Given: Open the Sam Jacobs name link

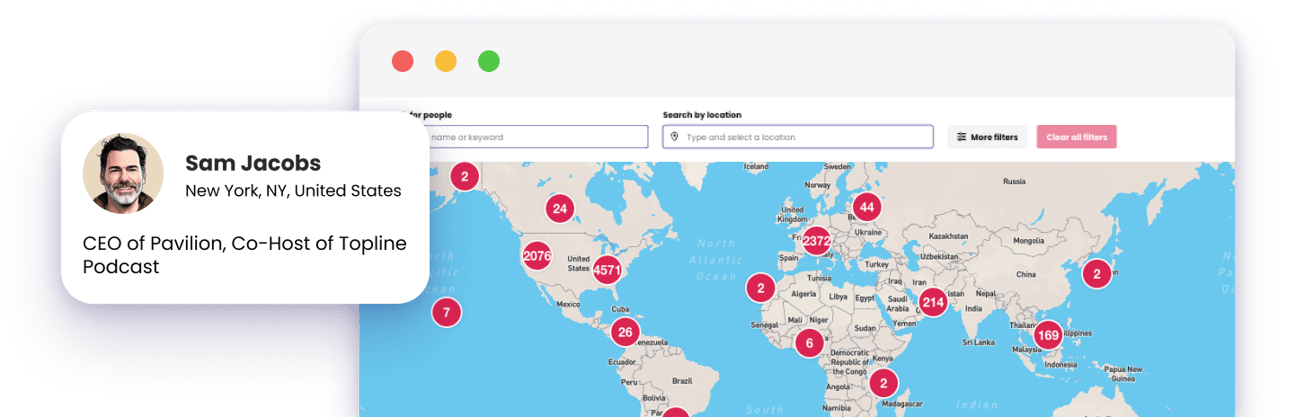Looking at the screenshot, I should (x=253, y=164).
